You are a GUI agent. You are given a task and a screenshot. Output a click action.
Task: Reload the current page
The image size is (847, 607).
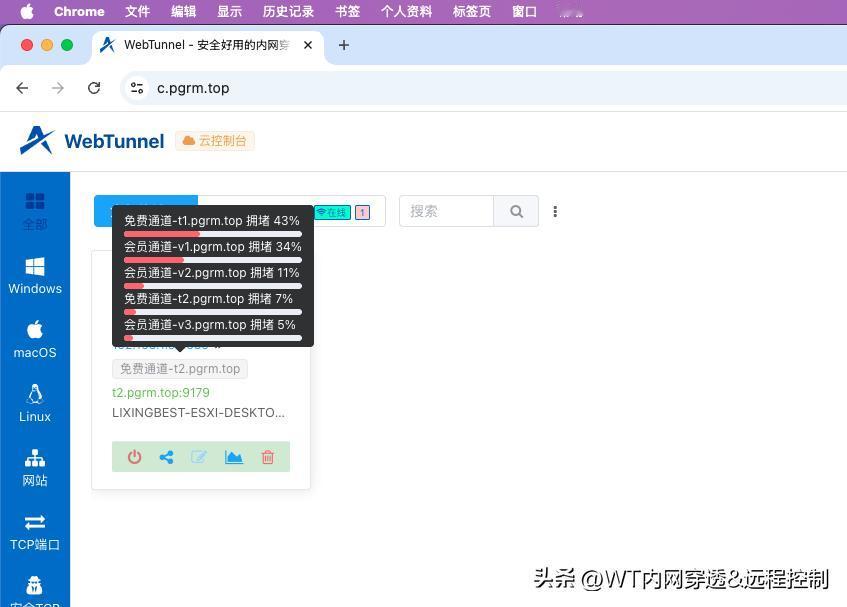point(94,88)
